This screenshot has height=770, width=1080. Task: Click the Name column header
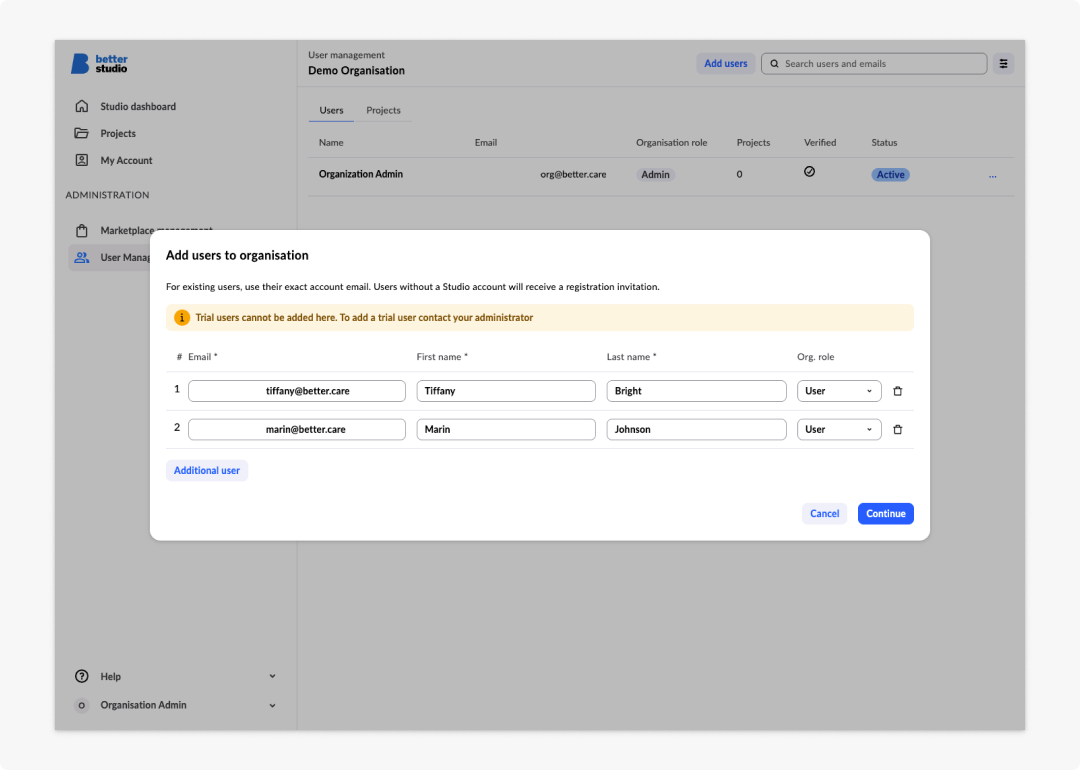[331, 143]
